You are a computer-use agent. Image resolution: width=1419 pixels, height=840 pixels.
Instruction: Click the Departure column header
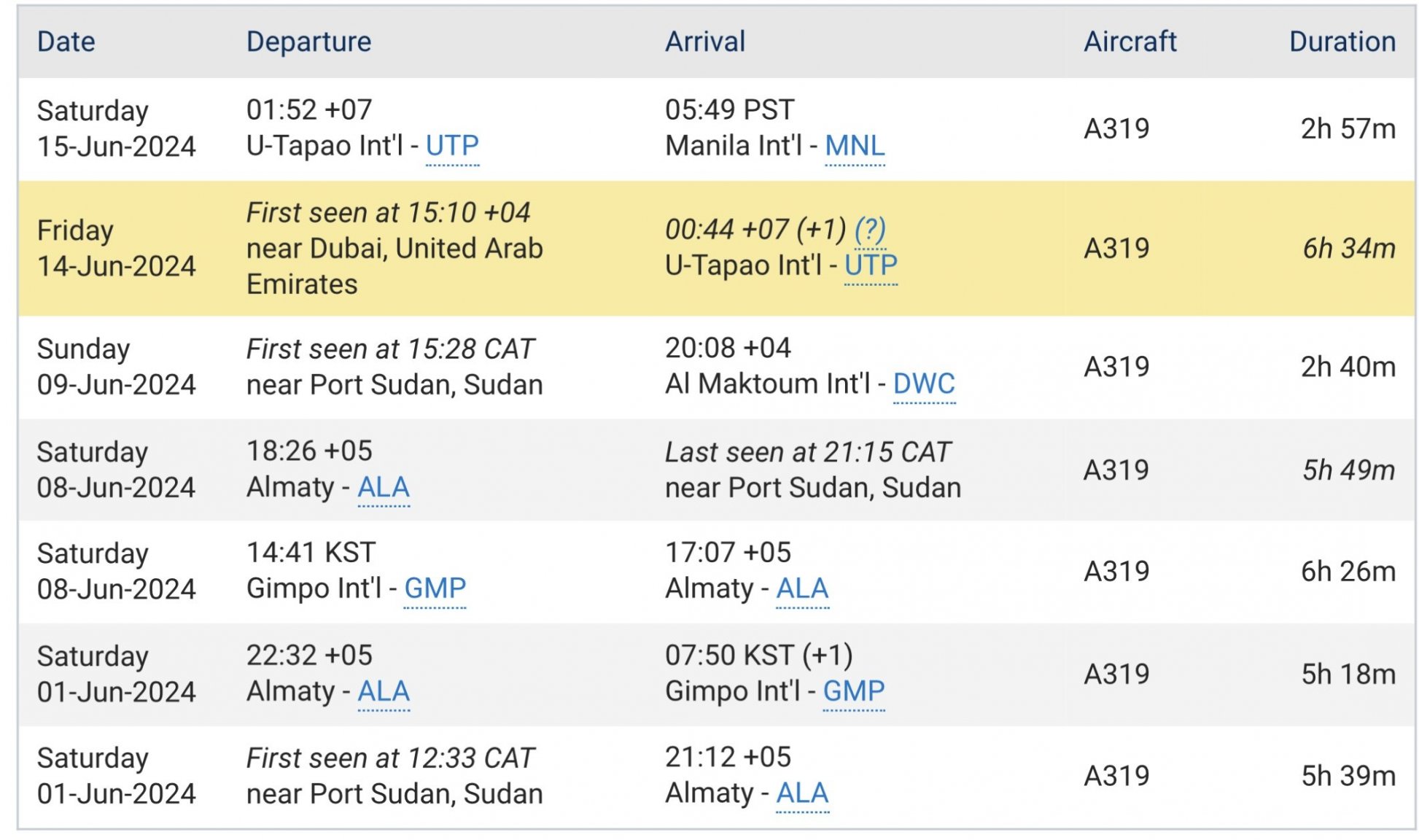click(308, 42)
